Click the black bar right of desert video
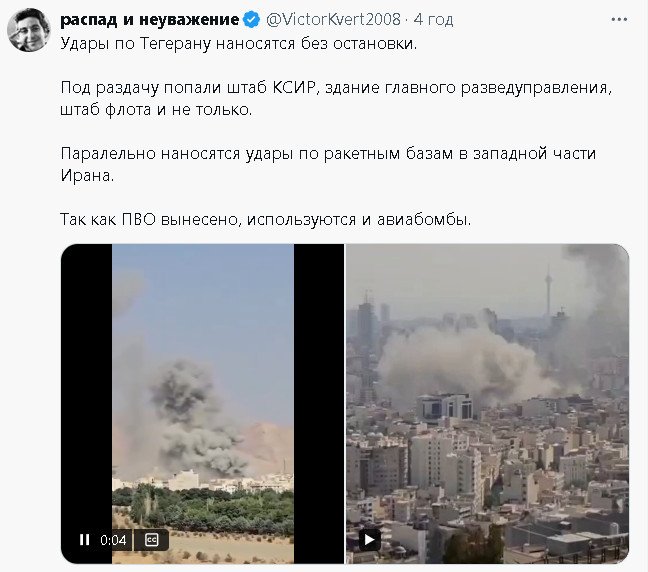The width and height of the screenshot is (648, 572). click(x=319, y=403)
